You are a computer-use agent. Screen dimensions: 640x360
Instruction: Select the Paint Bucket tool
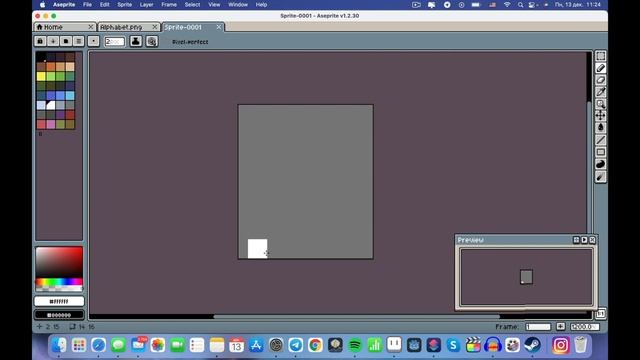pyautogui.click(x=600, y=128)
